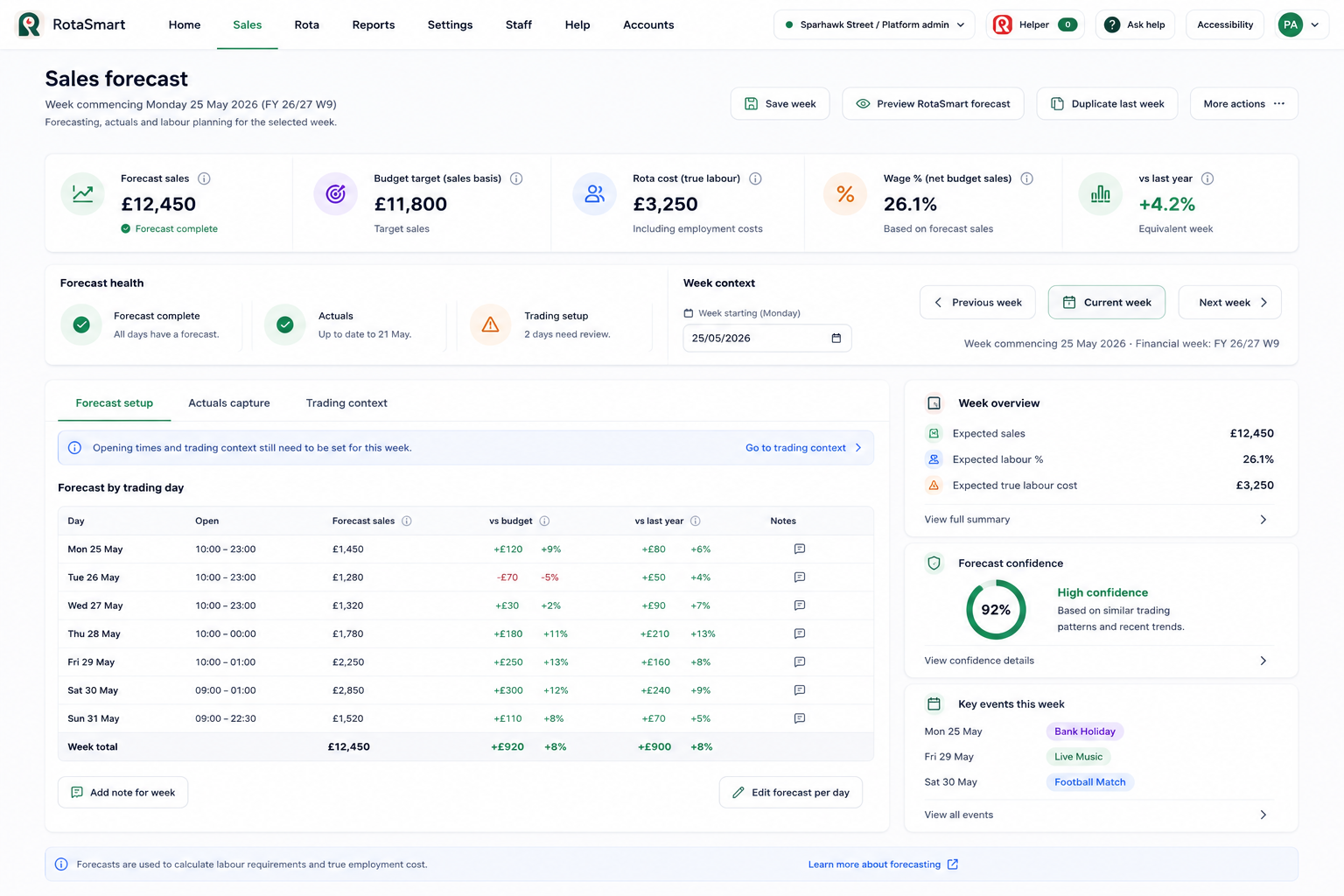Open the Help menu
Screen dimensions: 1344x896
tap(577, 24)
